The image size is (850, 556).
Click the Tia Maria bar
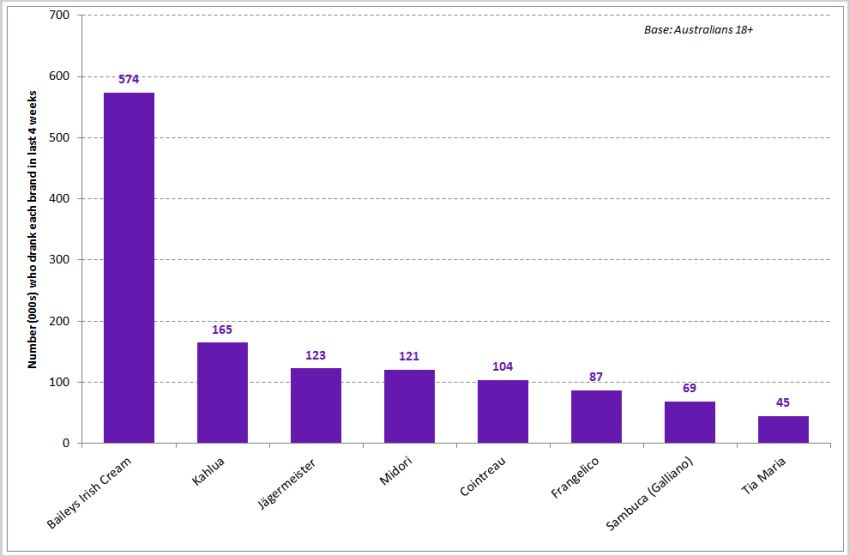tap(783, 430)
